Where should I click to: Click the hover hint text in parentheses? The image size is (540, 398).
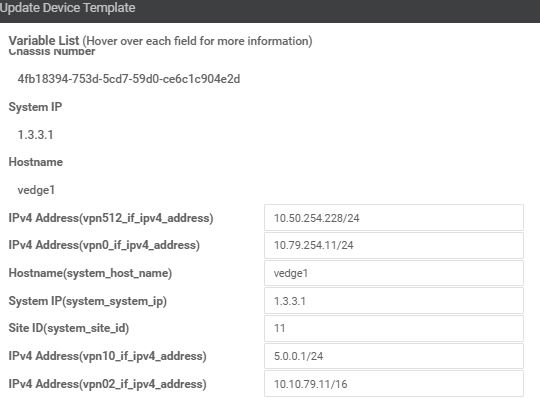point(197,41)
